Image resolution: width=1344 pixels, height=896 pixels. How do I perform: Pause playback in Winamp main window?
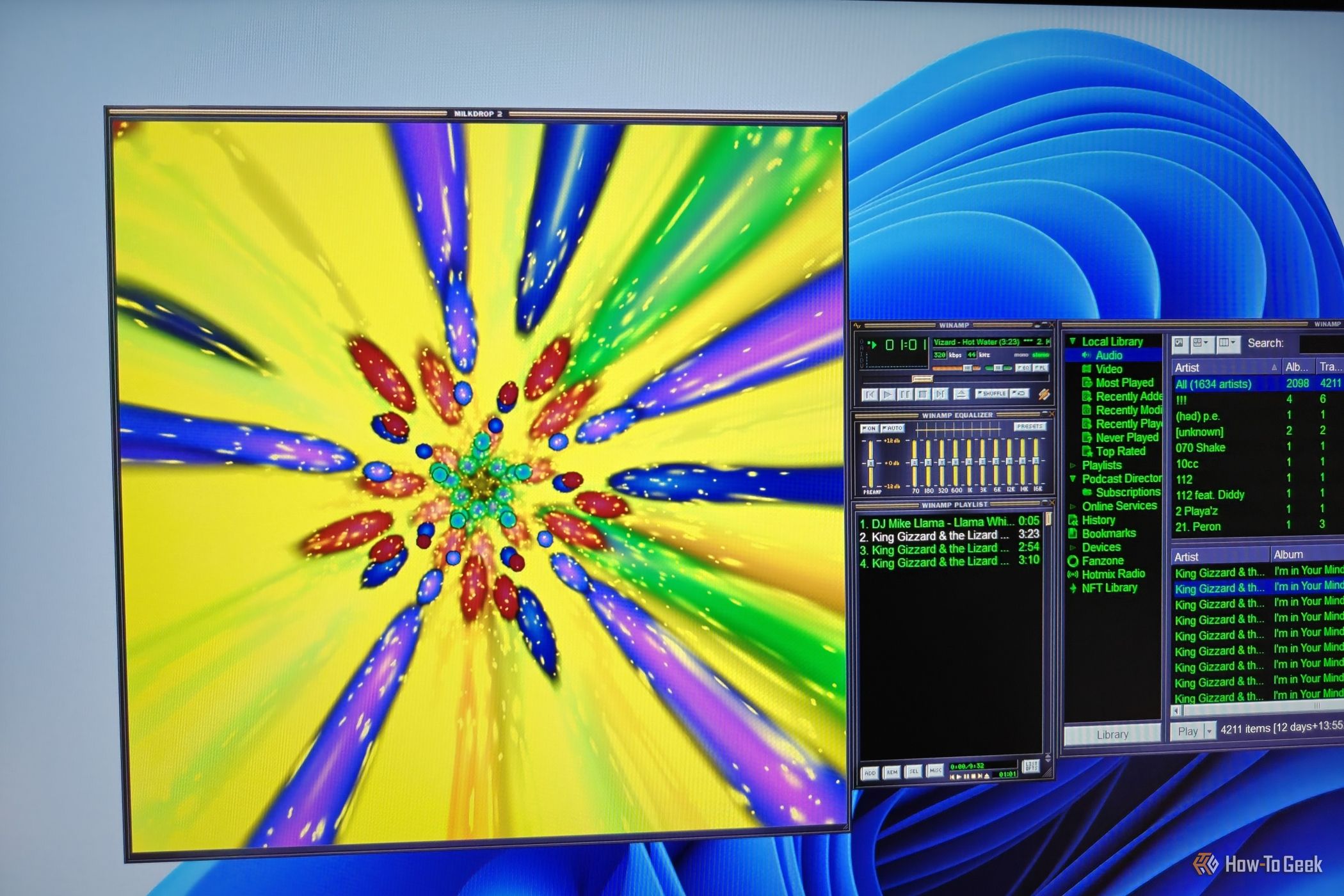click(x=905, y=394)
